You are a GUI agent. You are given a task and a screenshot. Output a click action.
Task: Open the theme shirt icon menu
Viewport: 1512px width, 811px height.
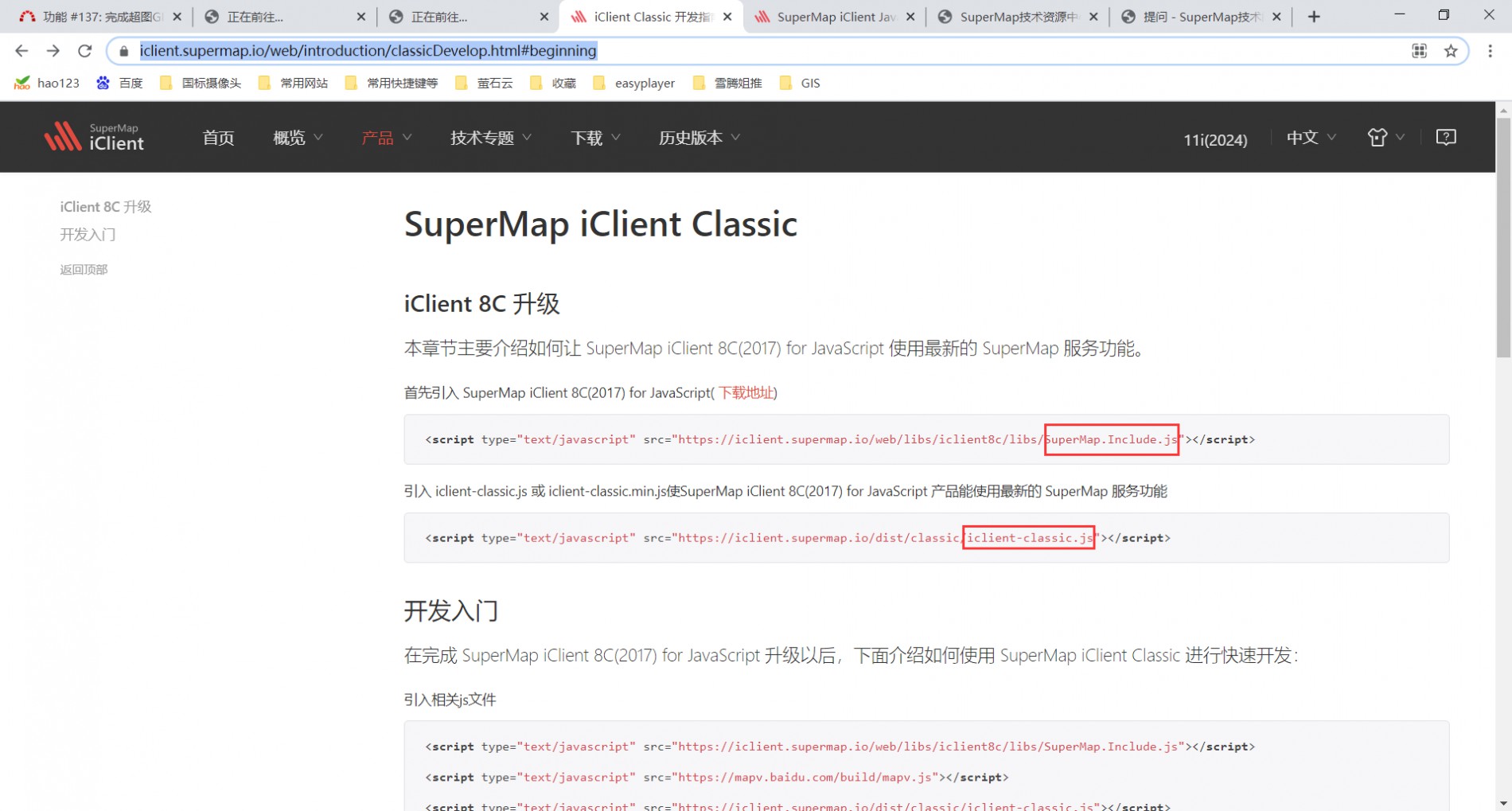click(1385, 138)
